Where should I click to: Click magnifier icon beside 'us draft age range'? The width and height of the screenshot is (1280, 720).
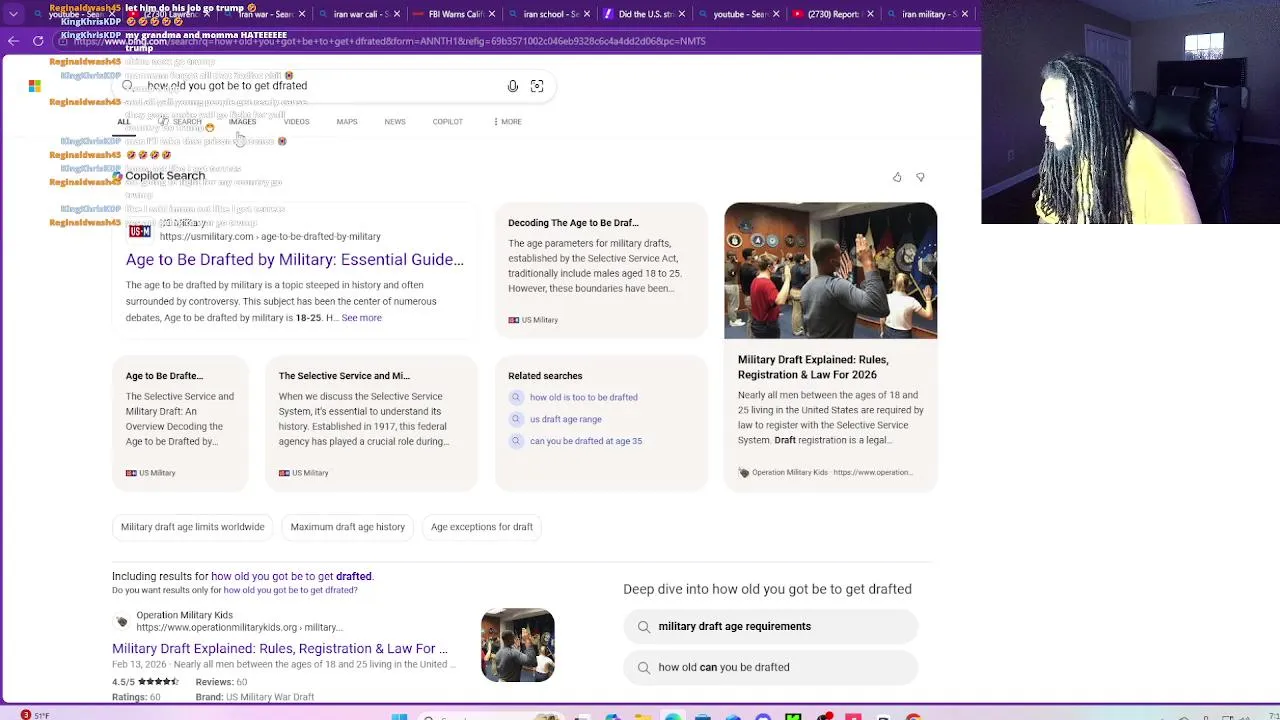516,419
